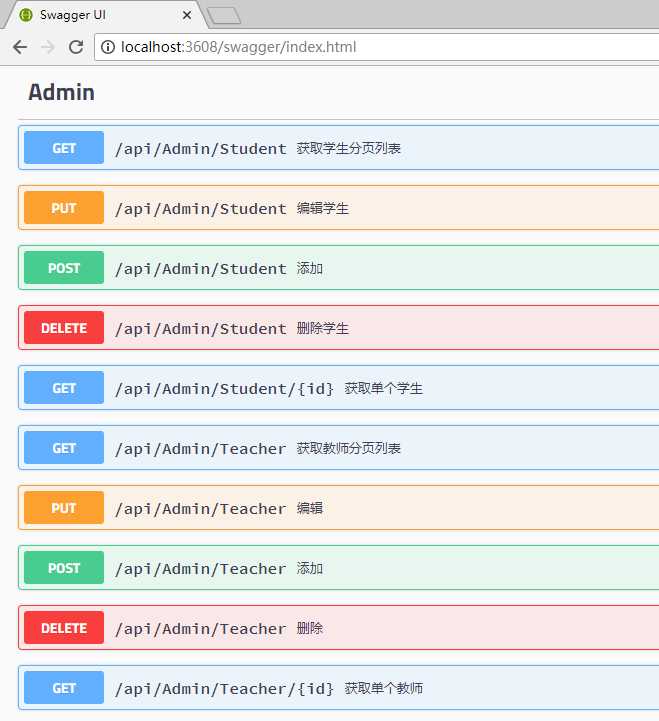Click GET badge for /api/Admin/Student/{id}

(x=64, y=388)
